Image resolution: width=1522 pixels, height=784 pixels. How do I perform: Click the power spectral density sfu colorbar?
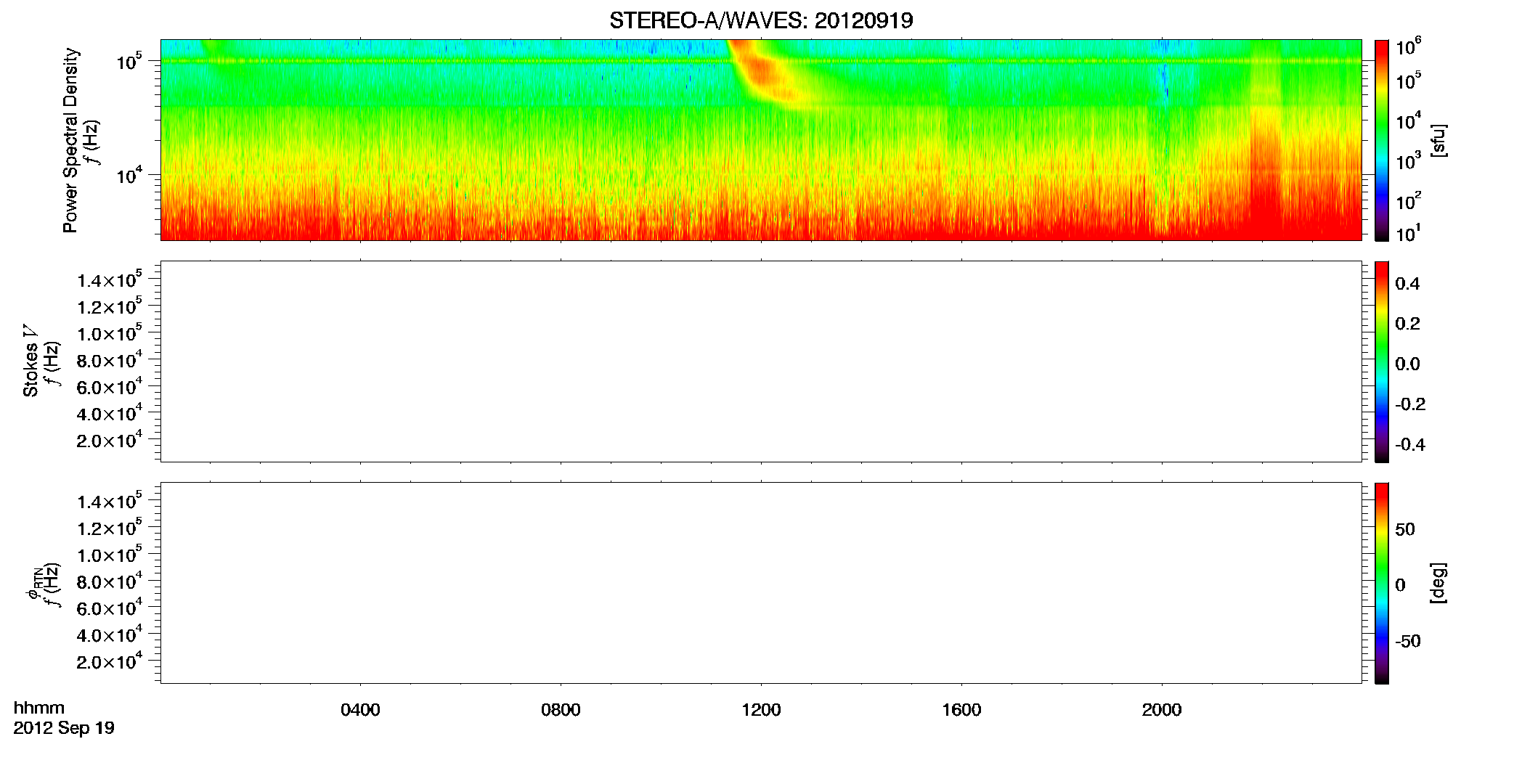coord(1382,140)
